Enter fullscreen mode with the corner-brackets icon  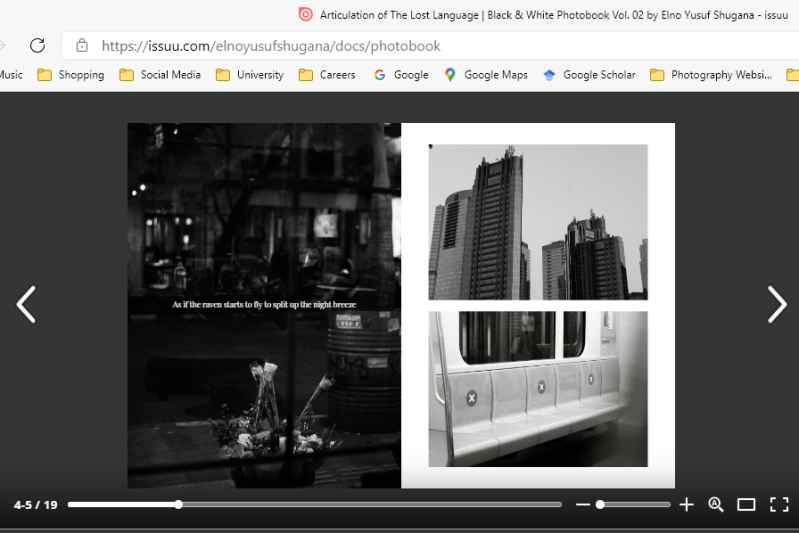click(779, 504)
